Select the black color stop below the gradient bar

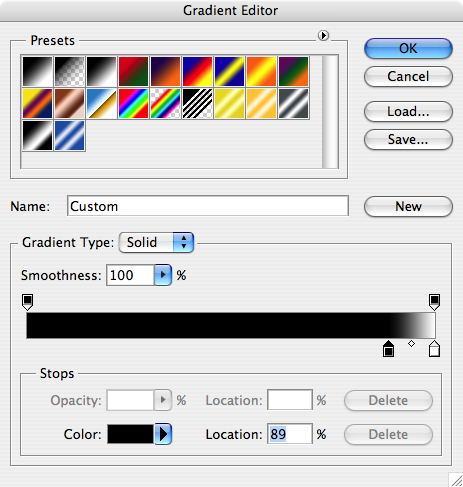(x=388, y=349)
